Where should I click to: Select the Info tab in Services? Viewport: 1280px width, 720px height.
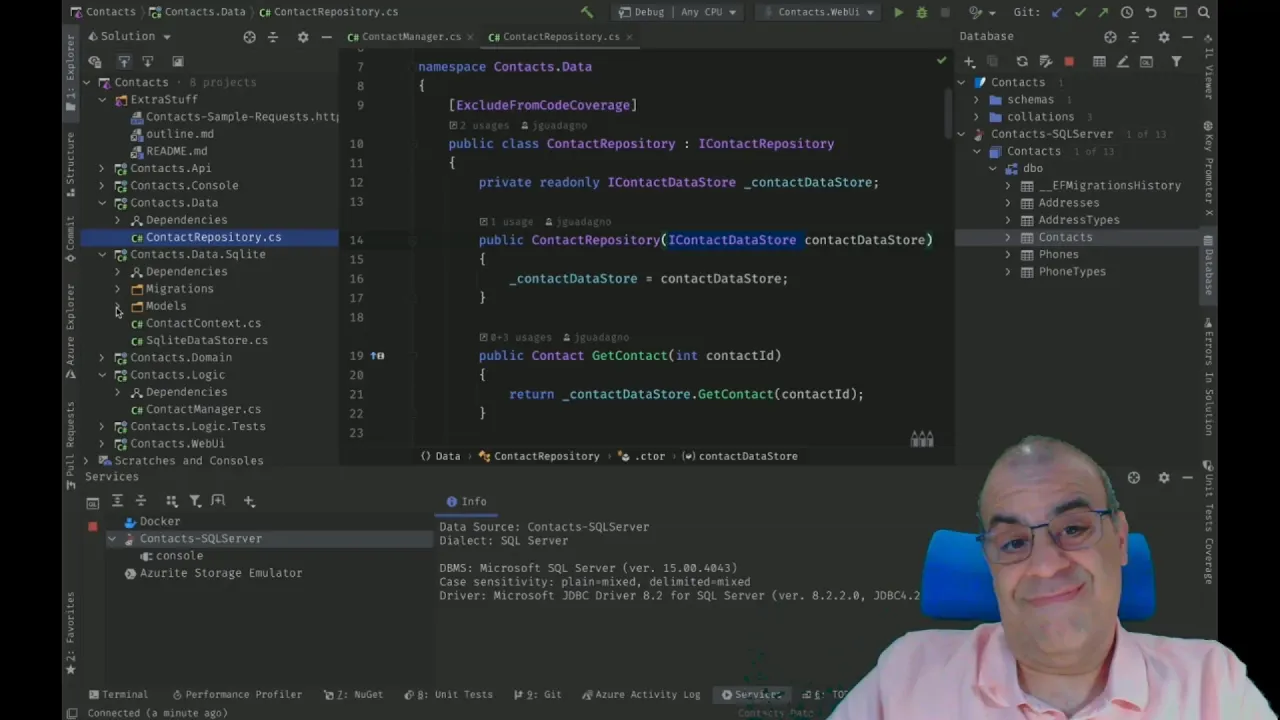click(466, 501)
